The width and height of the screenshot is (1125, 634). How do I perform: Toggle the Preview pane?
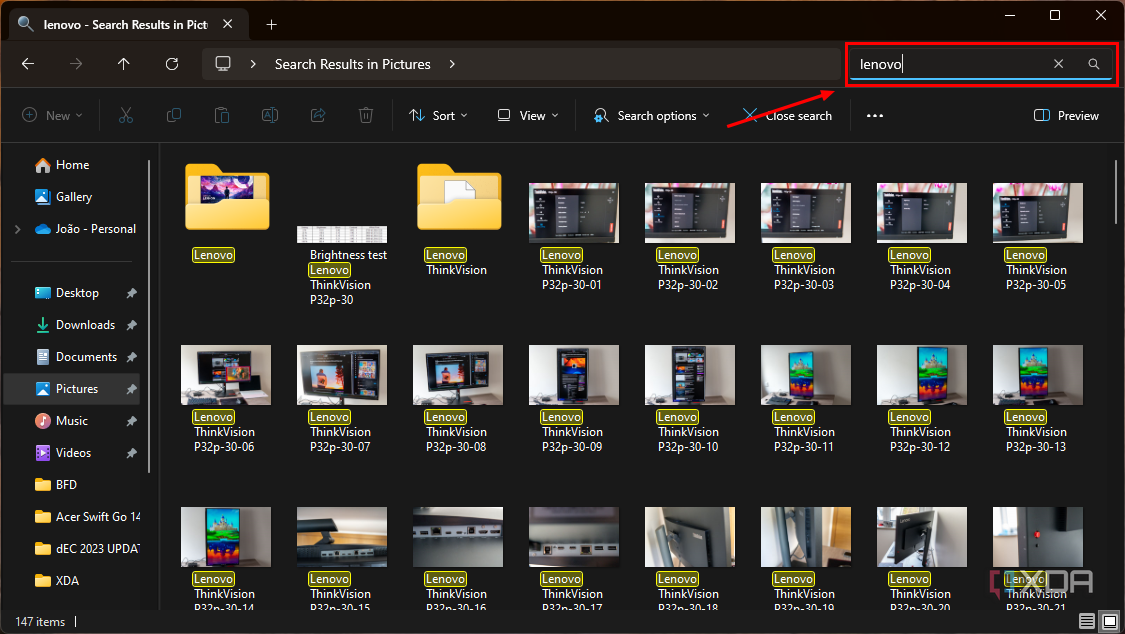click(x=1066, y=115)
